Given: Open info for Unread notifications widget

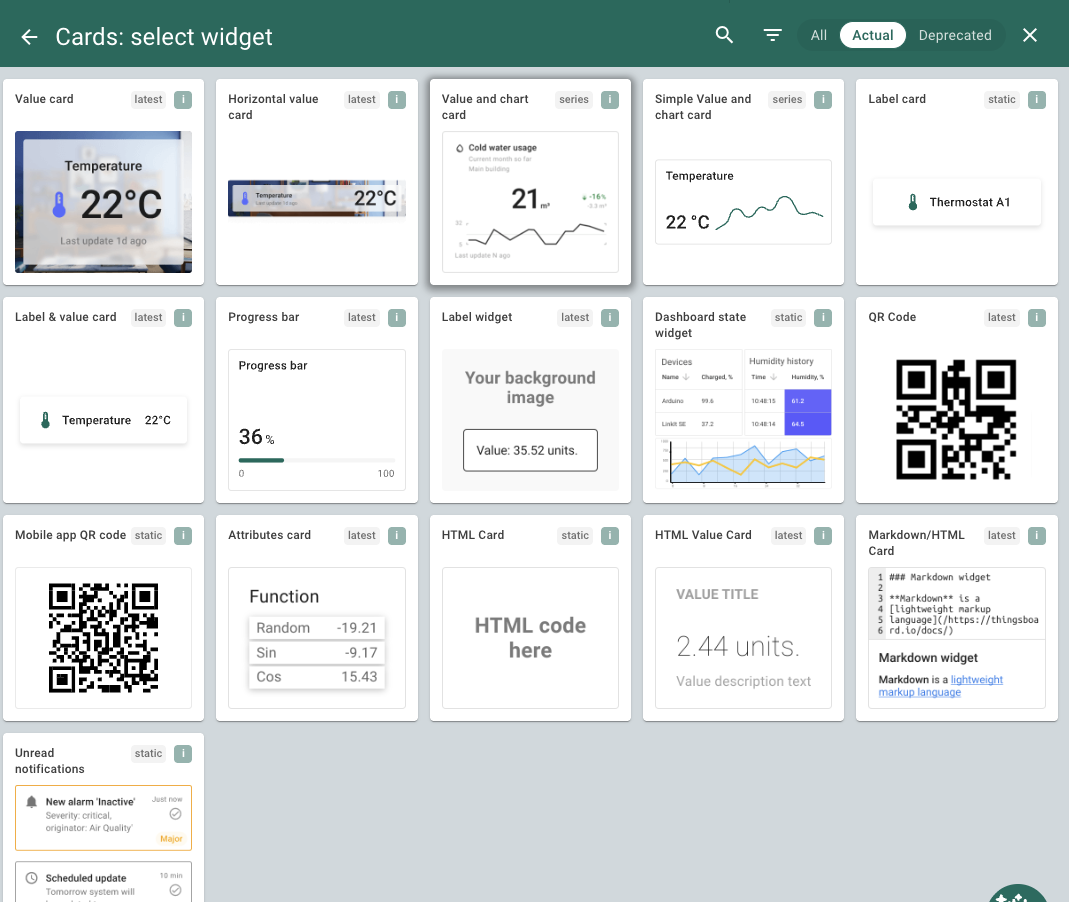Looking at the screenshot, I should (183, 754).
